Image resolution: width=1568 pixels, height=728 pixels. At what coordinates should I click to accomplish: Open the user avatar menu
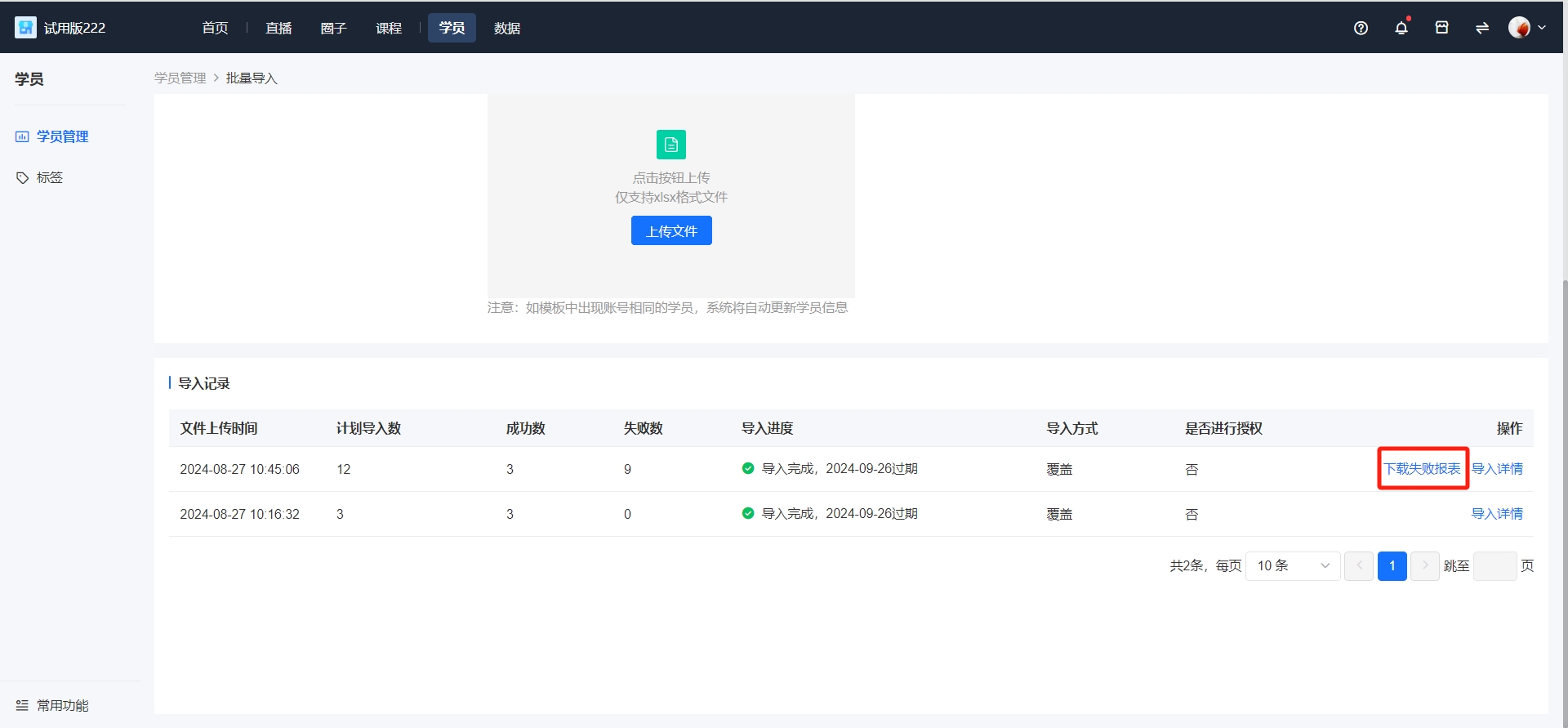pyautogui.click(x=1519, y=28)
